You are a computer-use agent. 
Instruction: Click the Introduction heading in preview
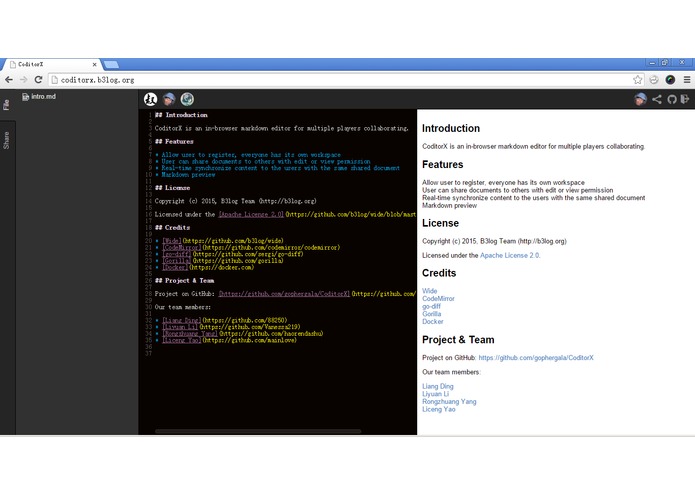pyautogui.click(x=451, y=128)
